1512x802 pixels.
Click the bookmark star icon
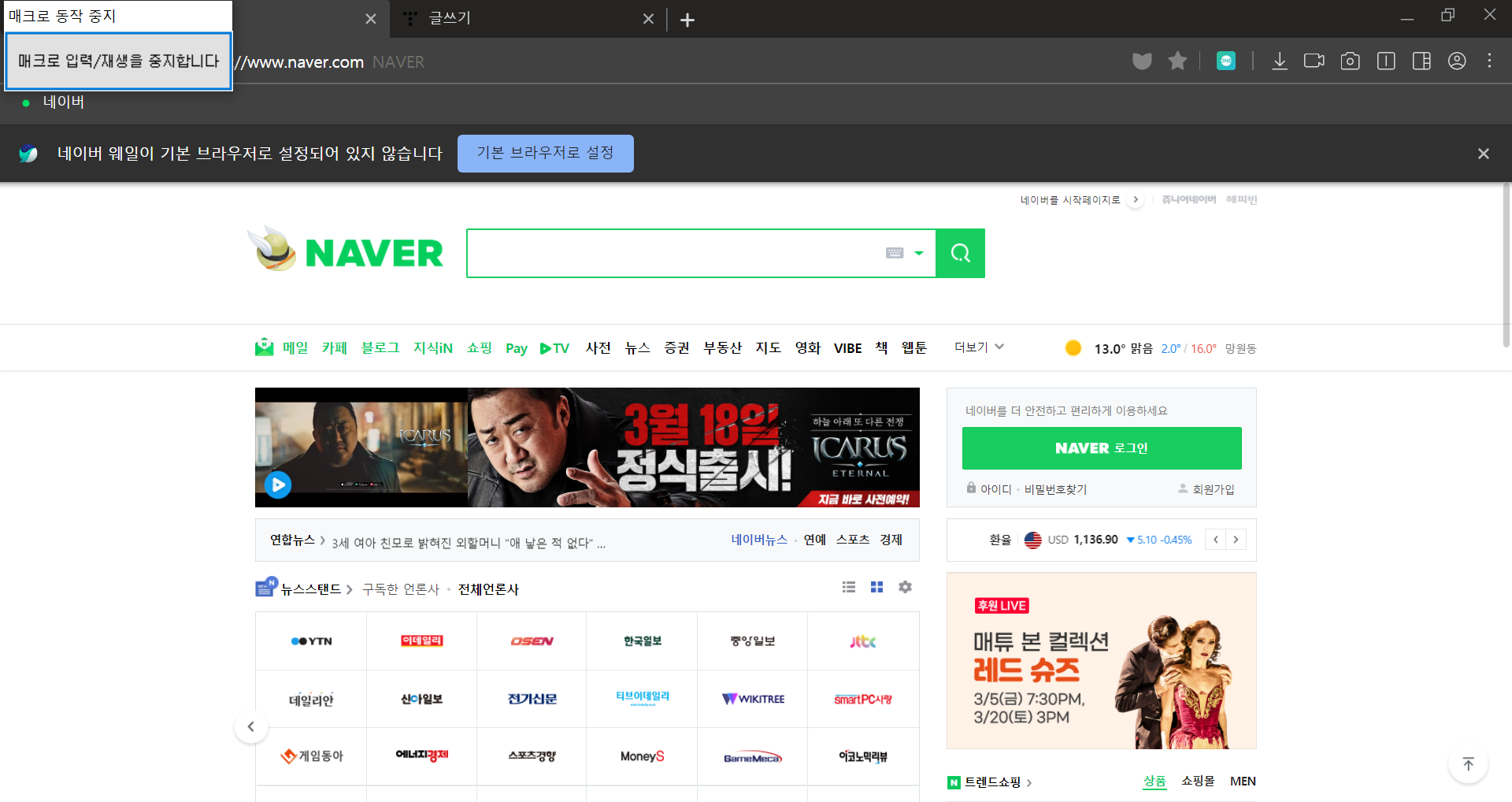[1177, 61]
